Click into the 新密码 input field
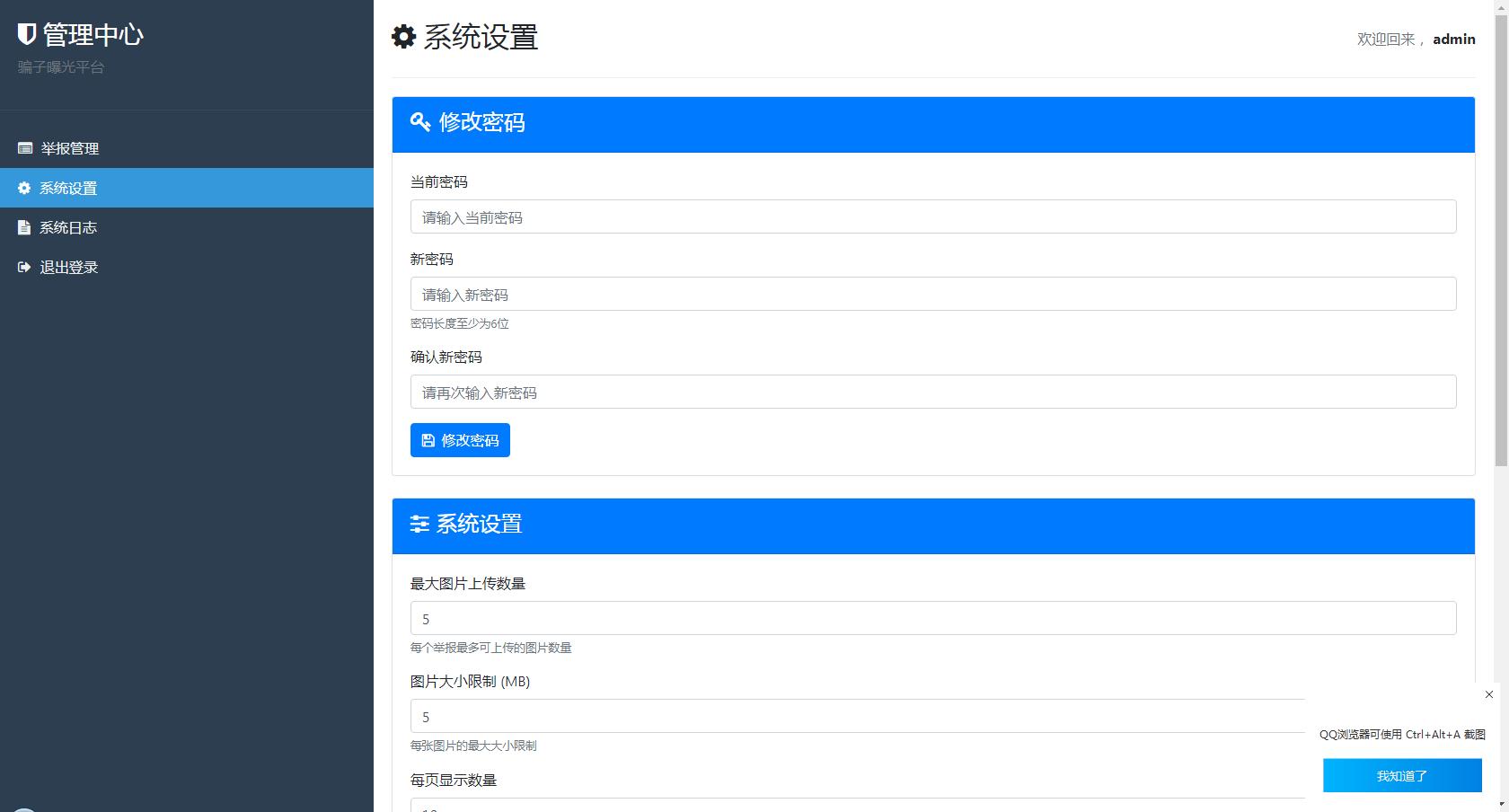 click(x=932, y=294)
